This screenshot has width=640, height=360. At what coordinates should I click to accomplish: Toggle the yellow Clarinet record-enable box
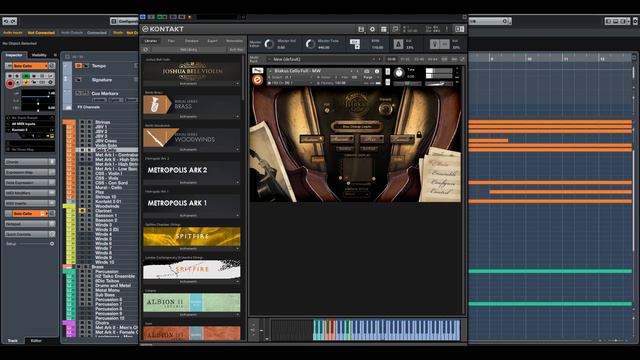coord(82,211)
